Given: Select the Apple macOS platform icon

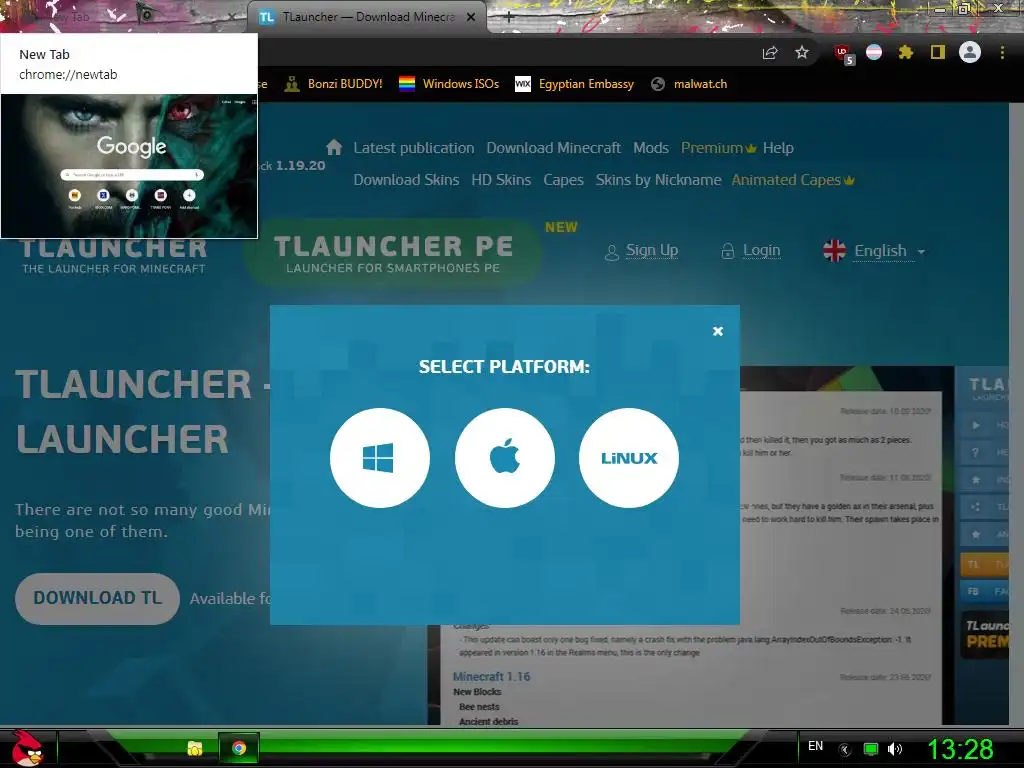Looking at the screenshot, I should [505, 458].
